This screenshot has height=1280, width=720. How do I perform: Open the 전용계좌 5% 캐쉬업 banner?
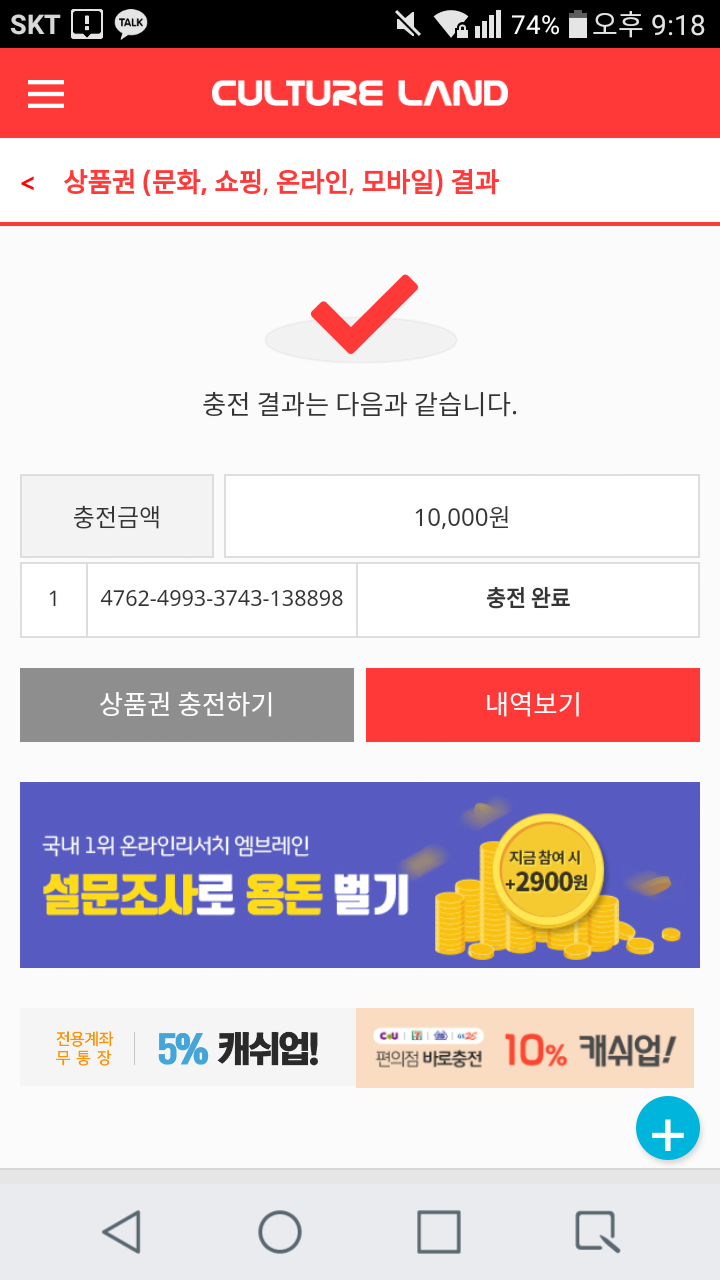tap(188, 1048)
